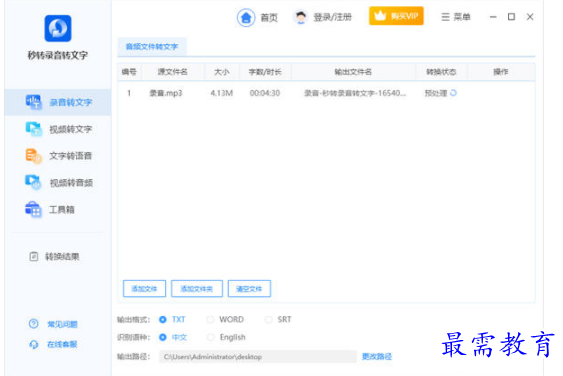Click the 预处理 loading spinner icon
Image resolution: width=563 pixels, height=376 pixels.
[453, 93]
